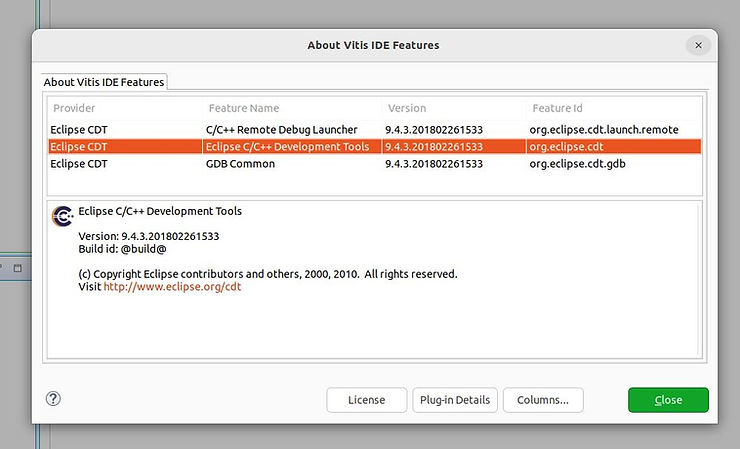Viewport: 740px width, 449px height.
Task: Click the Eclipse CDT logo icon
Action: tap(63, 217)
